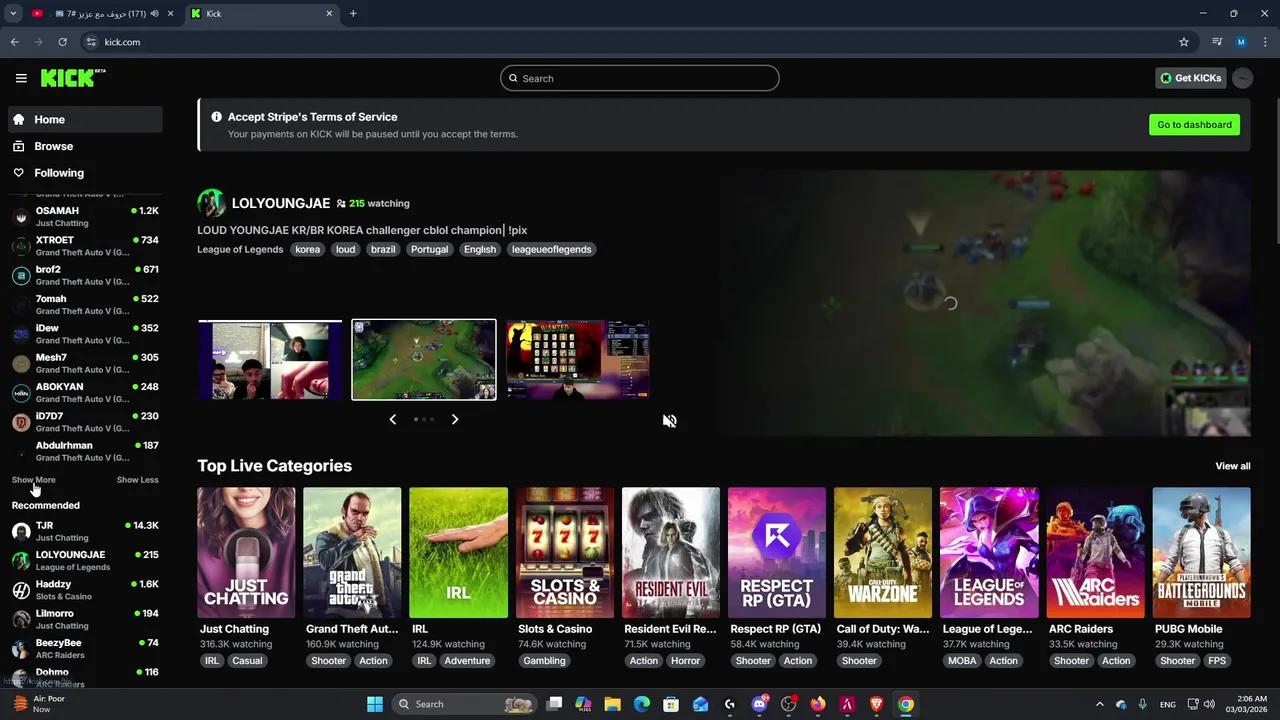The width and height of the screenshot is (1280, 720).
Task: Open the profile avatar menu
Action: tap(1243, 78)
